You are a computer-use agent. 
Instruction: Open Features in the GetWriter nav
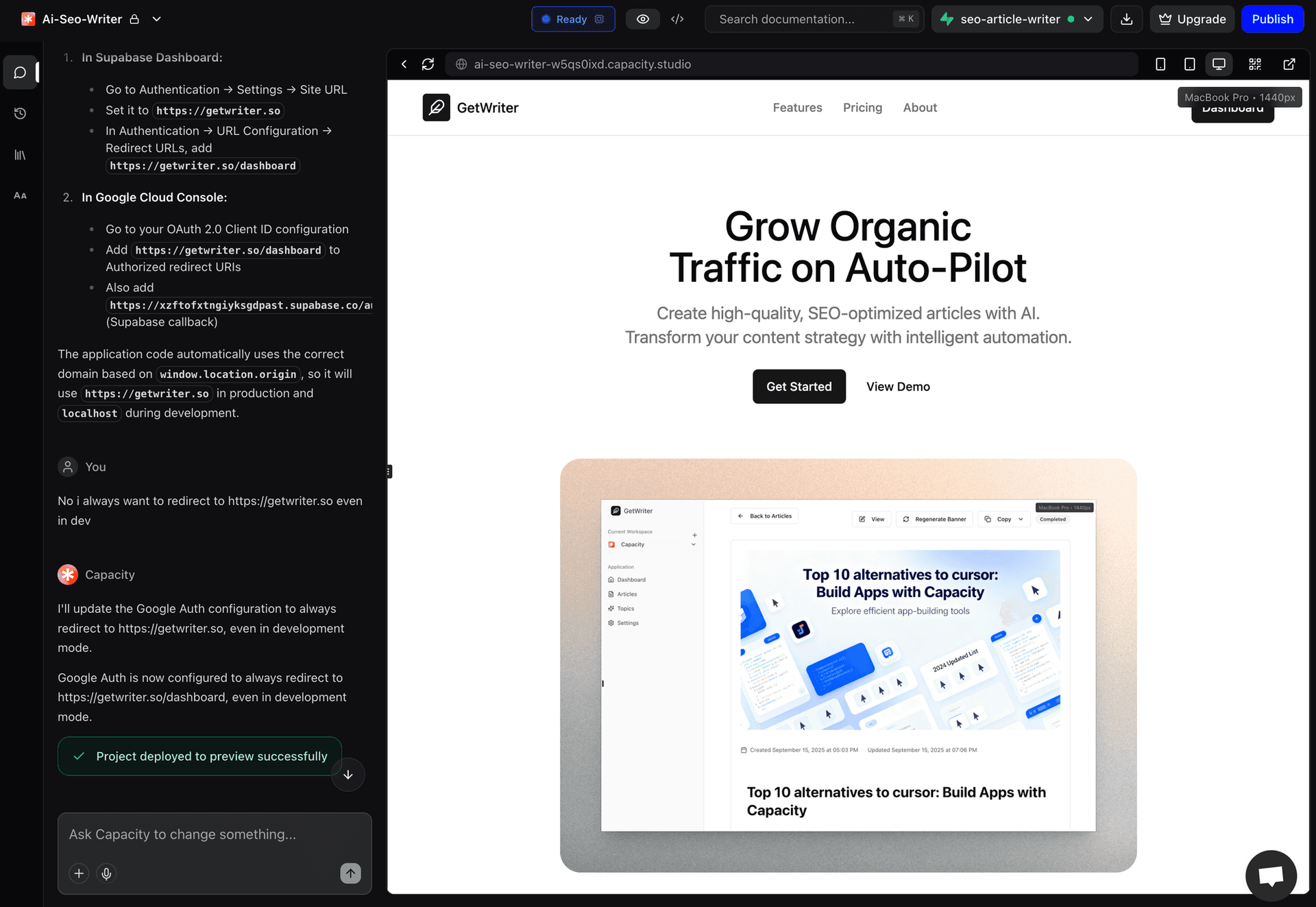click(797, 108)
